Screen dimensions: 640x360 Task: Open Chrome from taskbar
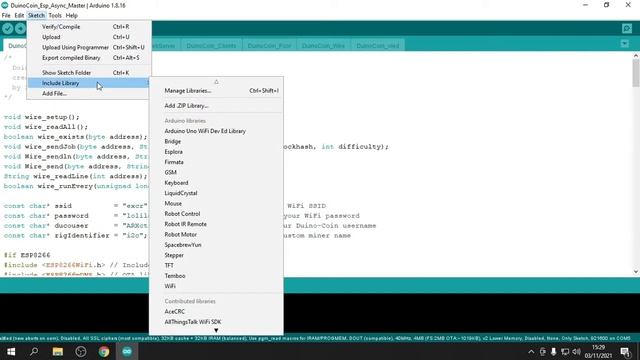[x=104, y=351]
